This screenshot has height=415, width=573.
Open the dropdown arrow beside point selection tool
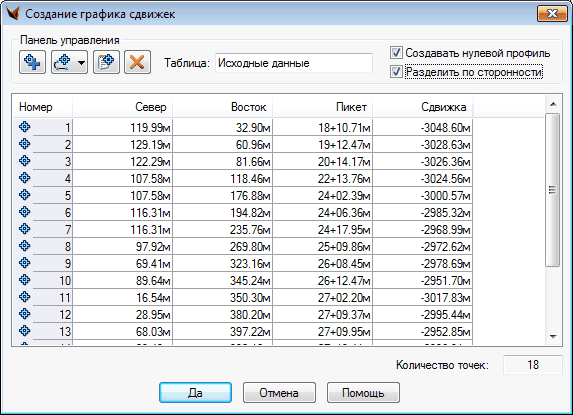82,62
